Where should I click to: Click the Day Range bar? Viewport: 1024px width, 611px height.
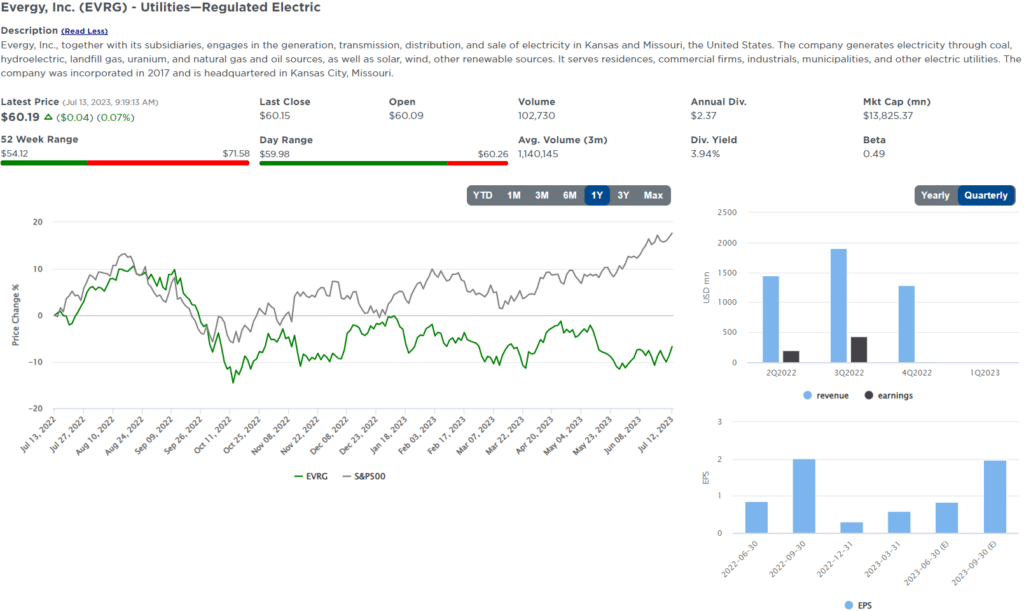(x=383, y=163)
